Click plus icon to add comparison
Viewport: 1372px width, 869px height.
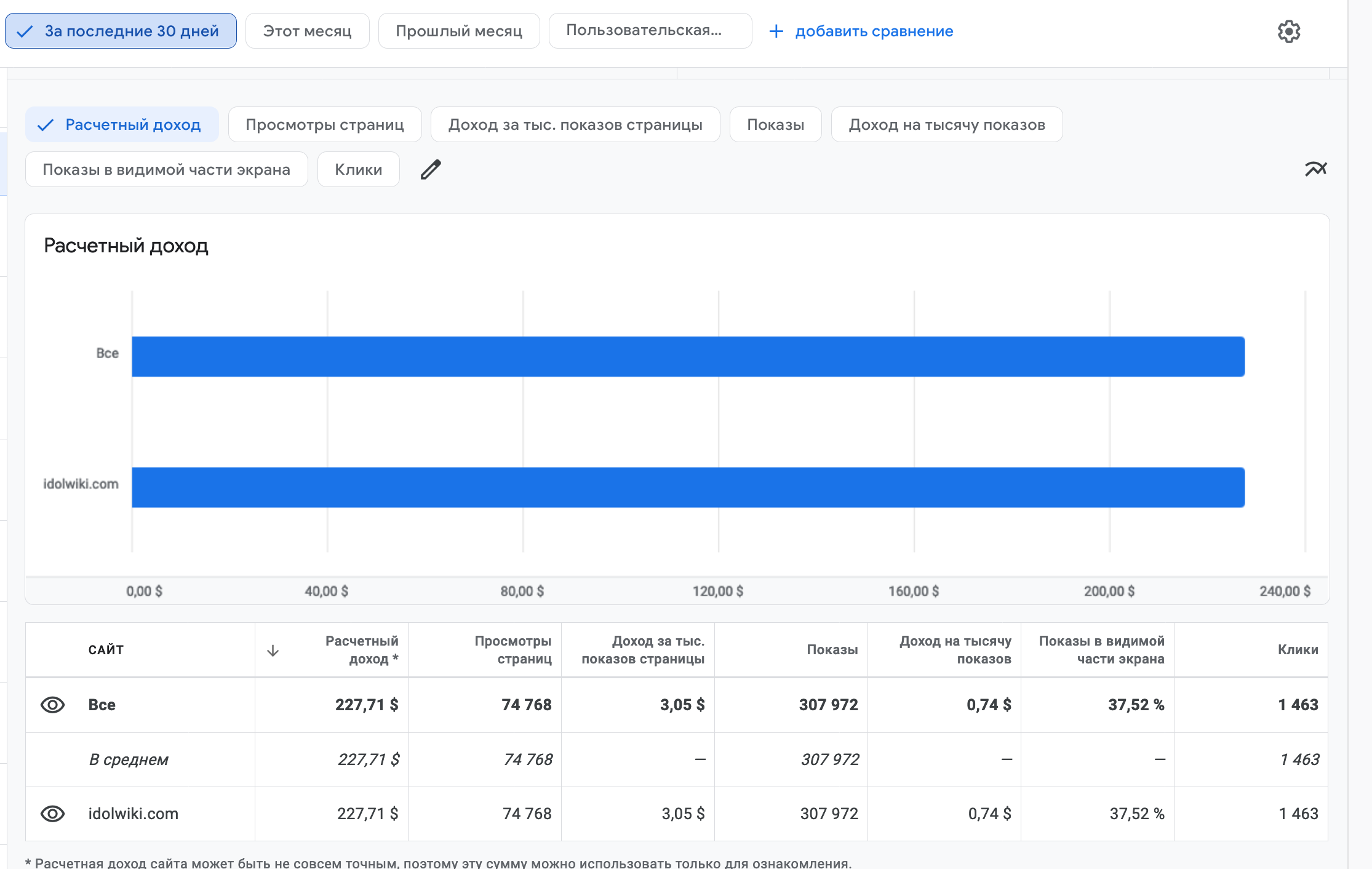(776, 31)
